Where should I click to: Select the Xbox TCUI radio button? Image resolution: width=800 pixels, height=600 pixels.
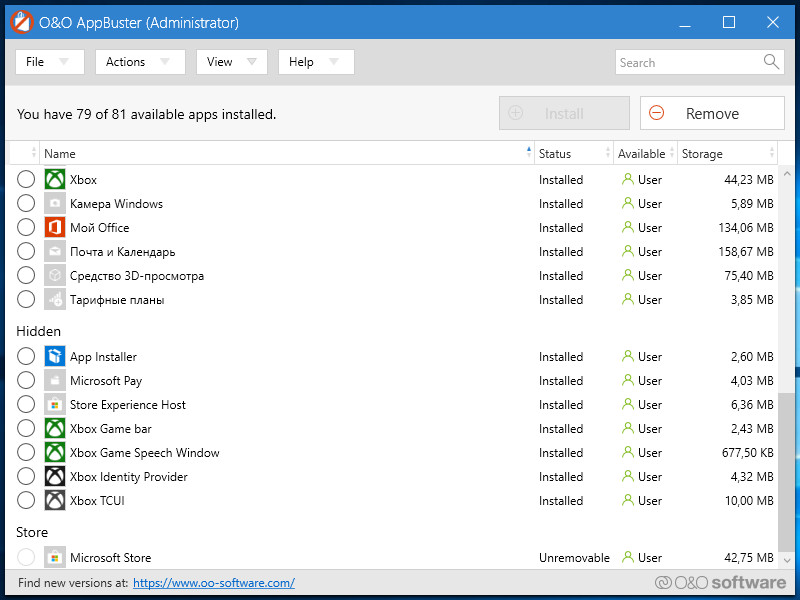coord(26,500)
